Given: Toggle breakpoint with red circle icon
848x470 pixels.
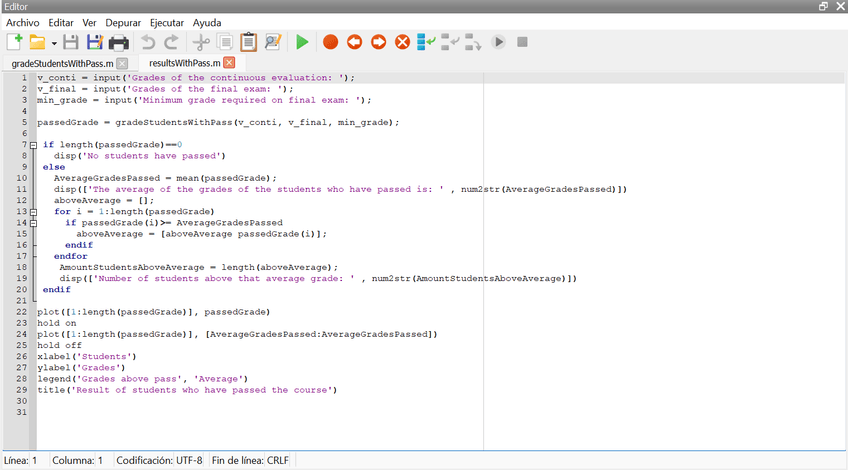Looking at the screenshot, I should (x=330, y=42).
